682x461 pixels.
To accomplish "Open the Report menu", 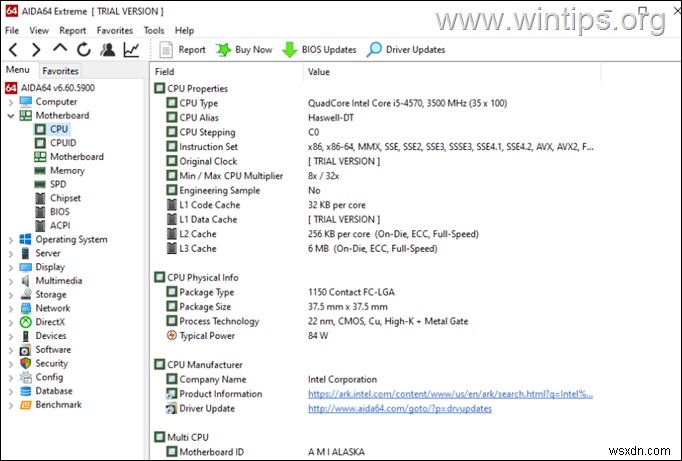I will point(73,30).
